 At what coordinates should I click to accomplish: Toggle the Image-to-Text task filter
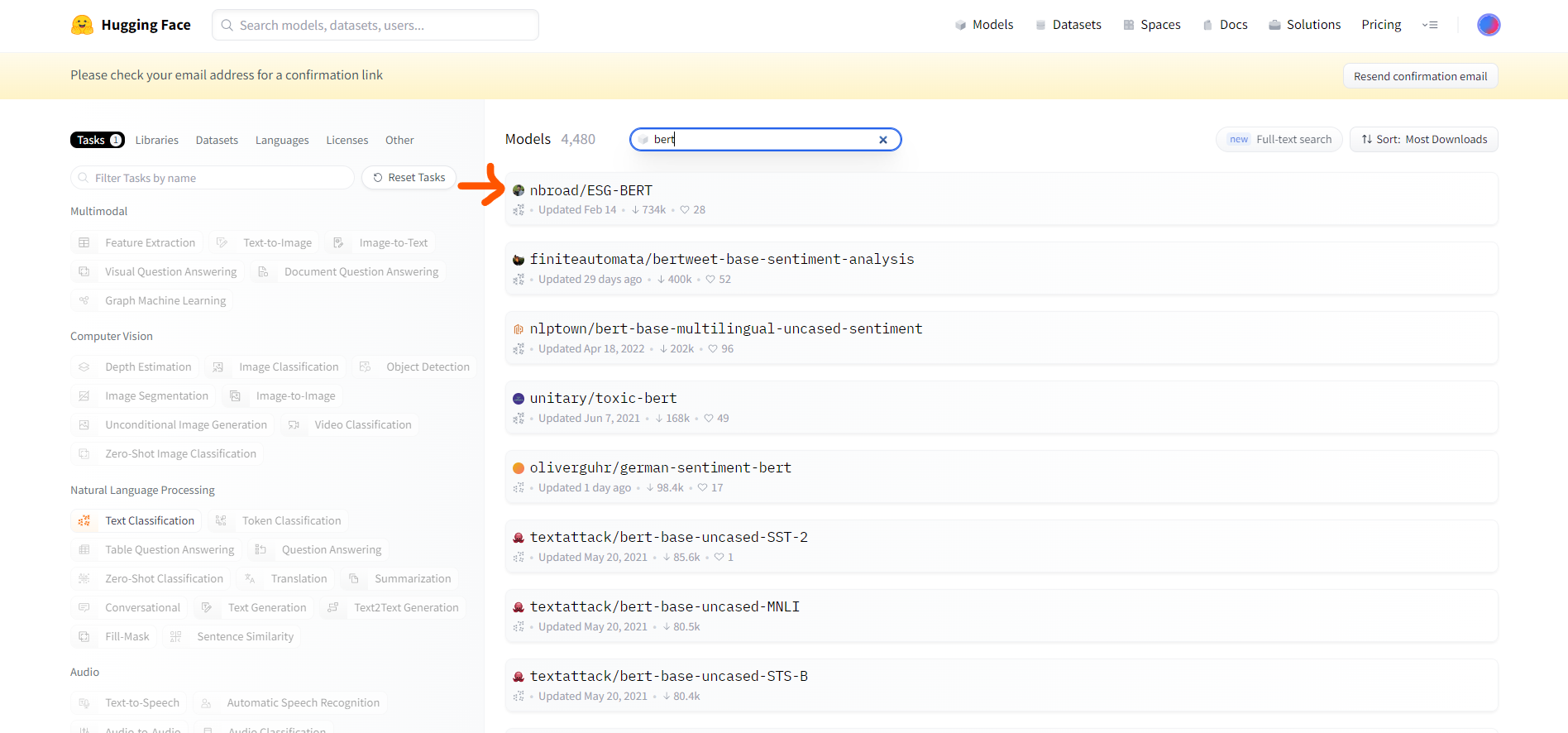[x=380, y=242]
